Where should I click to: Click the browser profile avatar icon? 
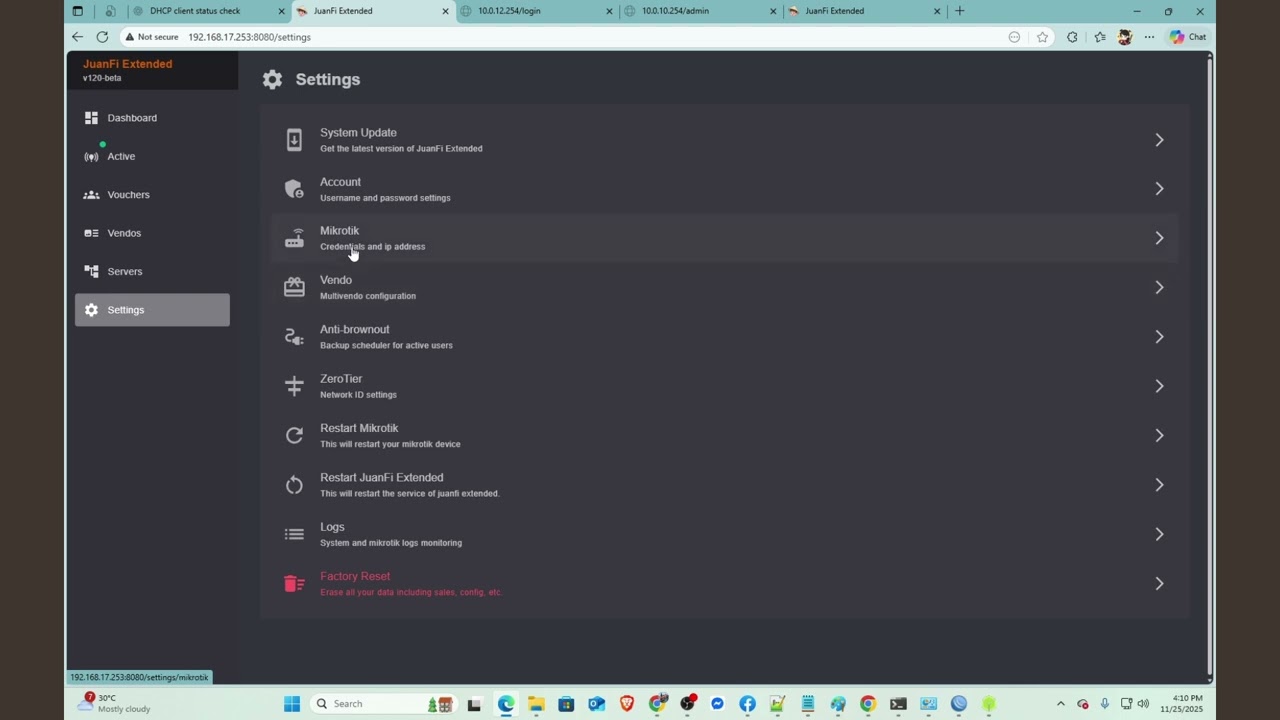(x=1125, y=37)
